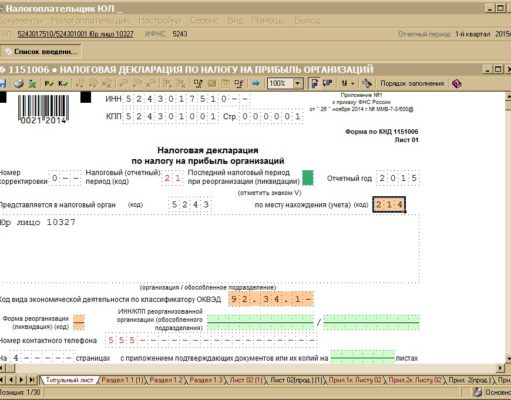Click the status bar icon beside Основн
Screen dimensions: 511x400
478,392
